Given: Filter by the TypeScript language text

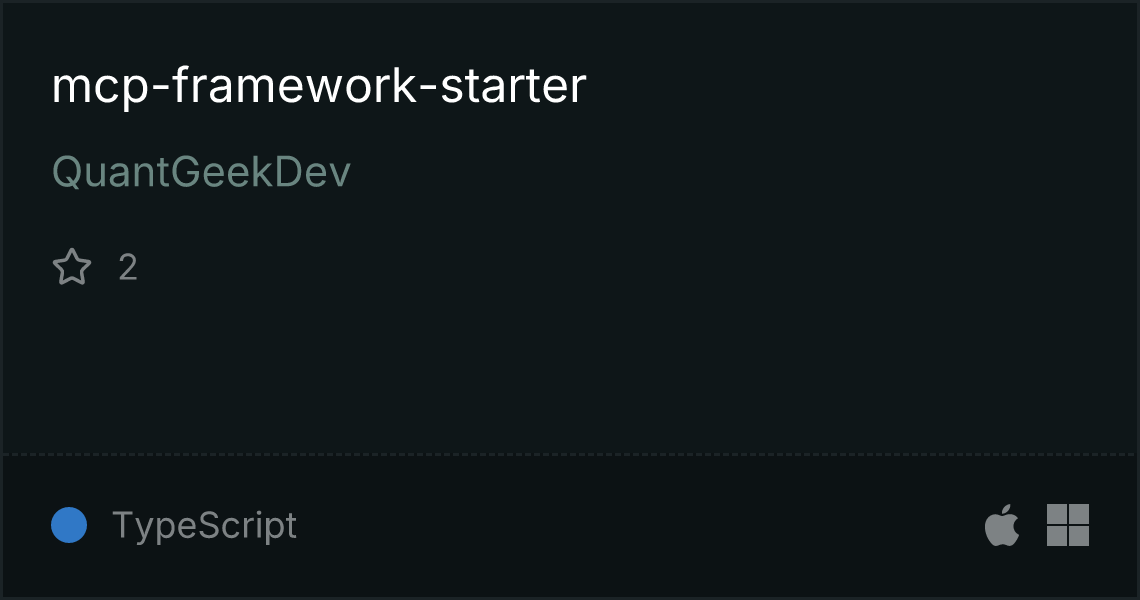Looking at the screenshot, I should coord(204,525).
